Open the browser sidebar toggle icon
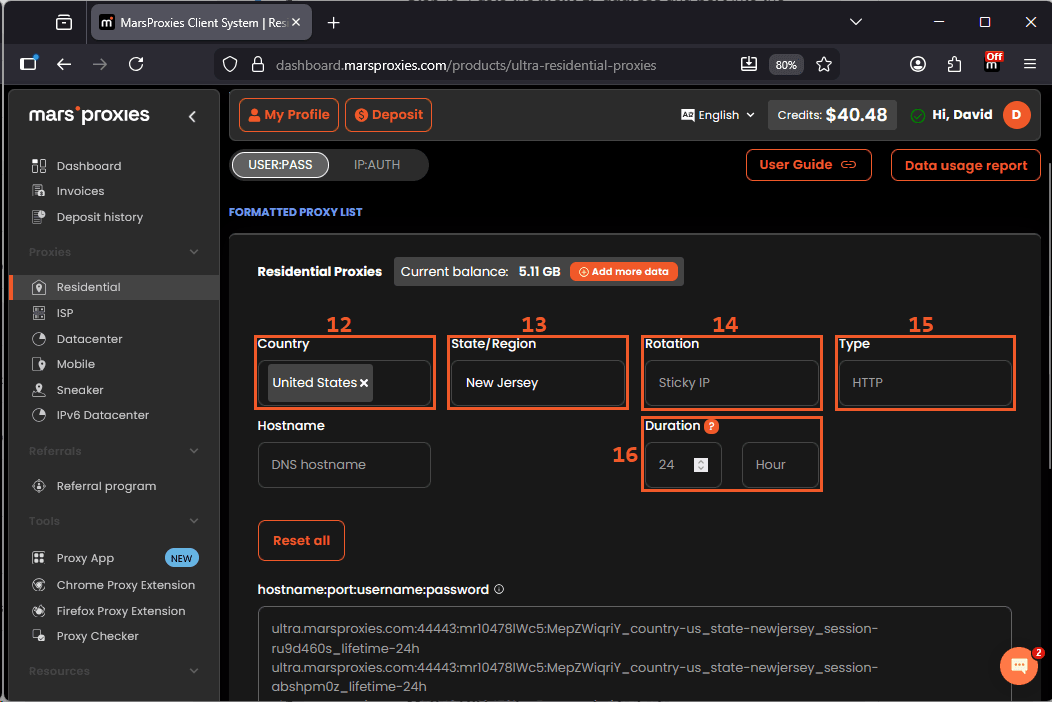Image resolution: width=1052 pixels, height=702 pixels. 28,64
